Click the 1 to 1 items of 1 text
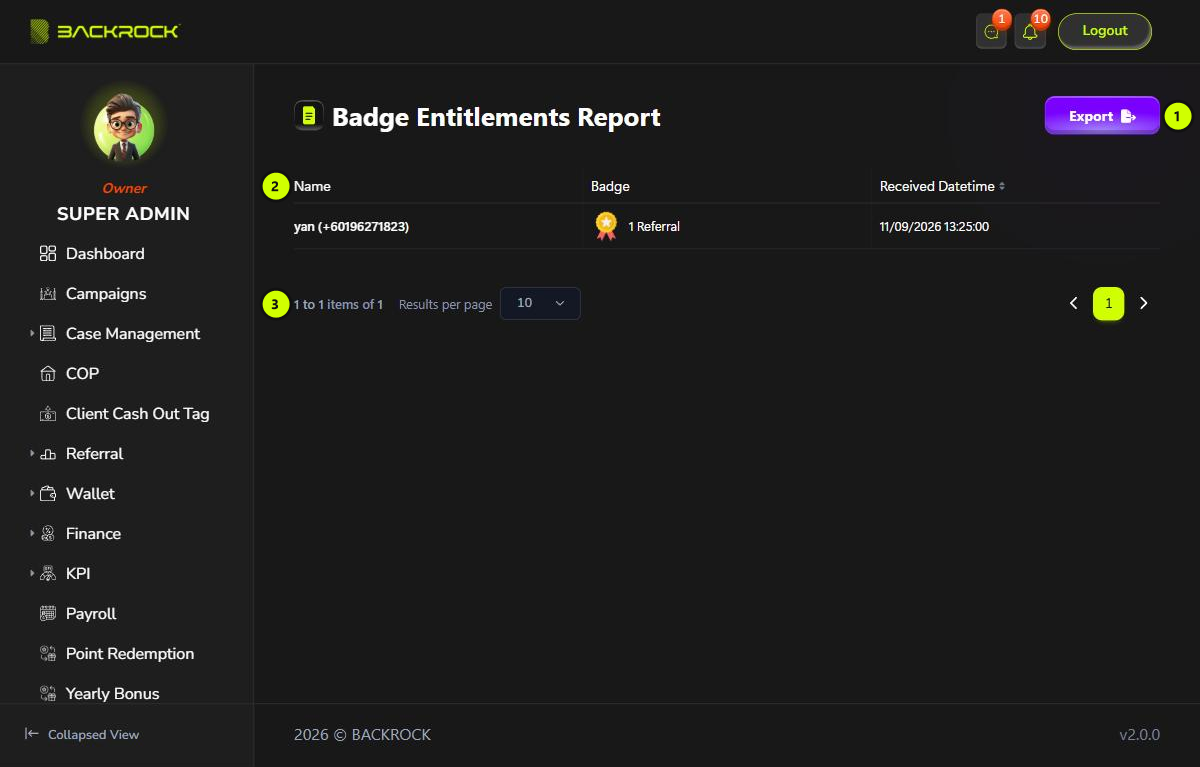1200x767 pixels. [338, 304]
